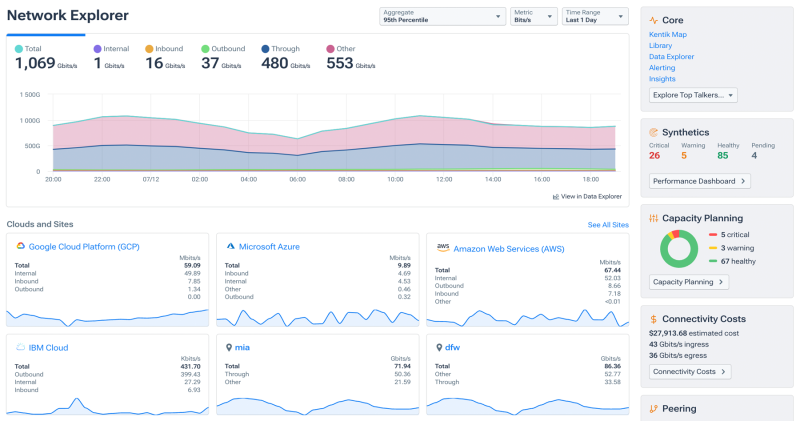Toggle the Total series legend dot
The image size is (800, 421).
[19, 49]
